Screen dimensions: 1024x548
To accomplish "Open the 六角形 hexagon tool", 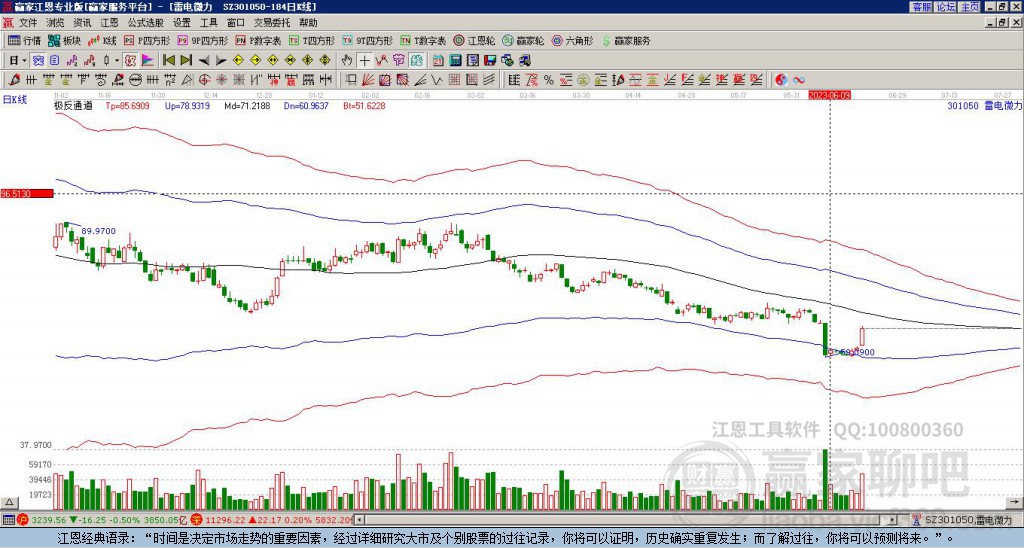I will click(572, 40).
